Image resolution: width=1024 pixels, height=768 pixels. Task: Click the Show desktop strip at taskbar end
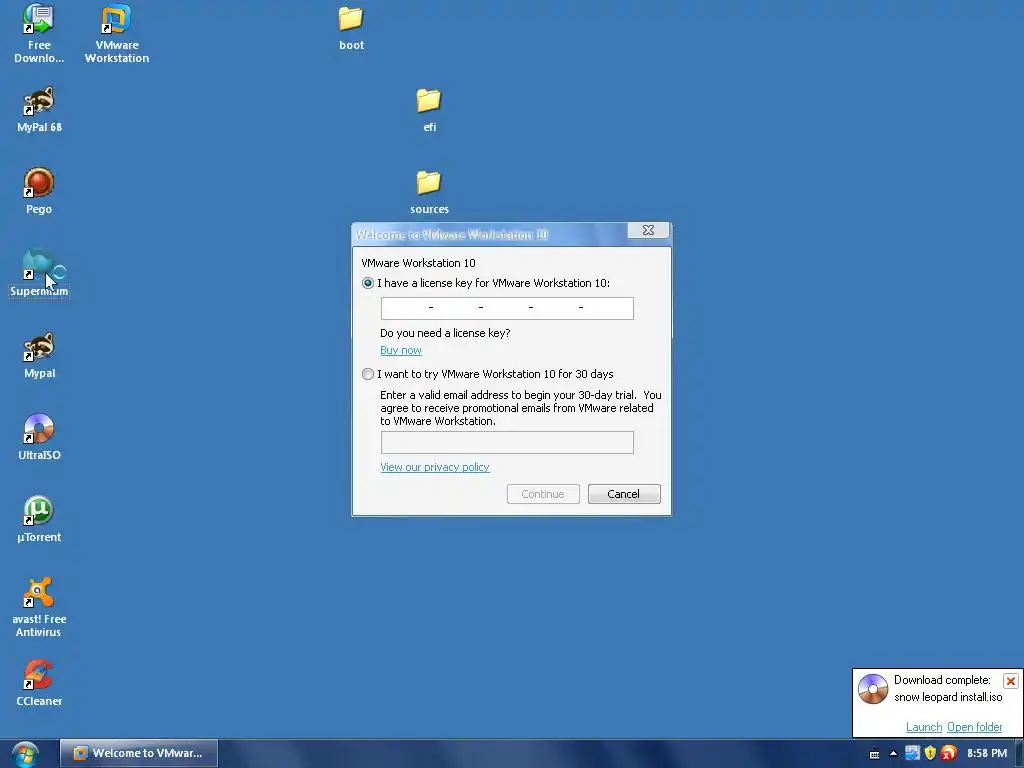1019,754
